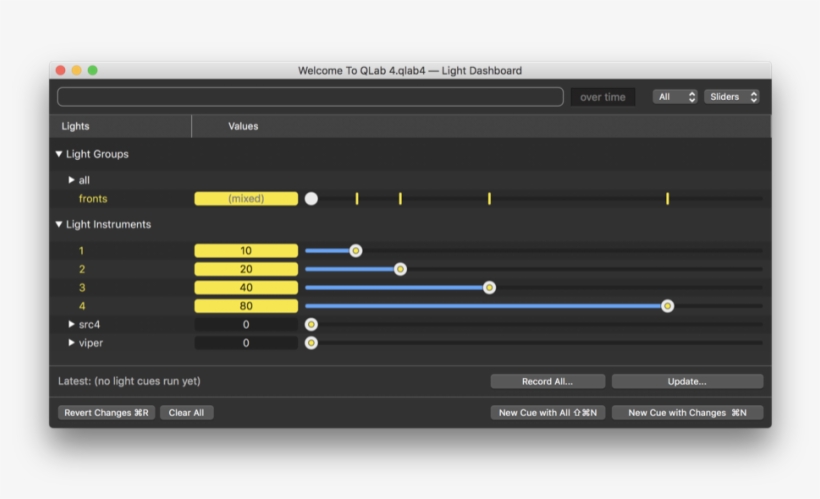
Task: Click the last yellow tick on fronts slider
Action: pyautogui.click(x=667, y=199)
